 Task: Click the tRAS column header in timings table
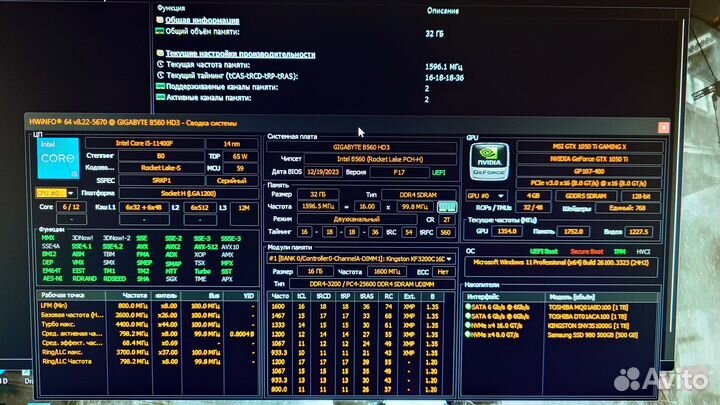tap(366, 296)
